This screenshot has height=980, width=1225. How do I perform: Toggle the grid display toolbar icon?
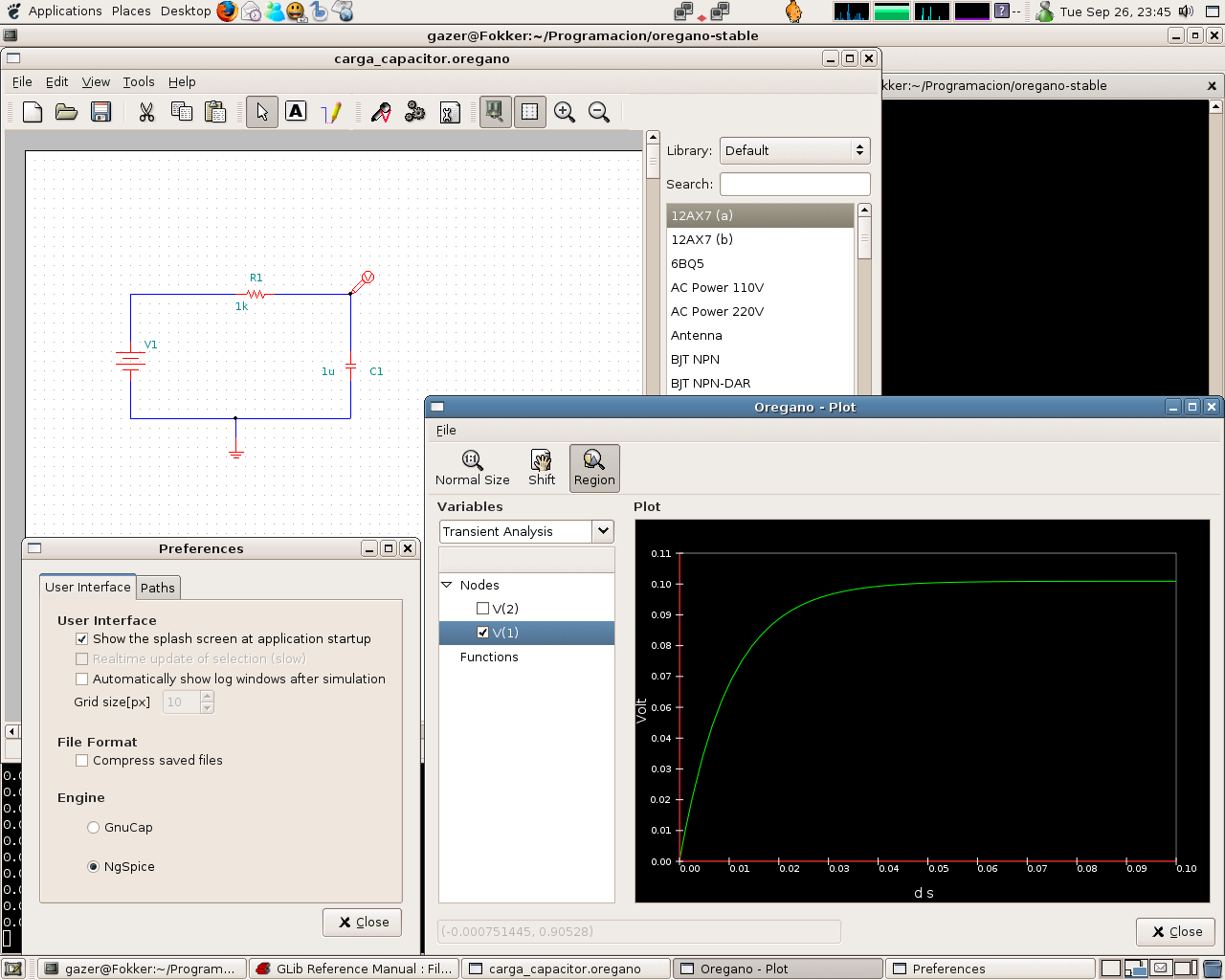(x=529, y=112)
